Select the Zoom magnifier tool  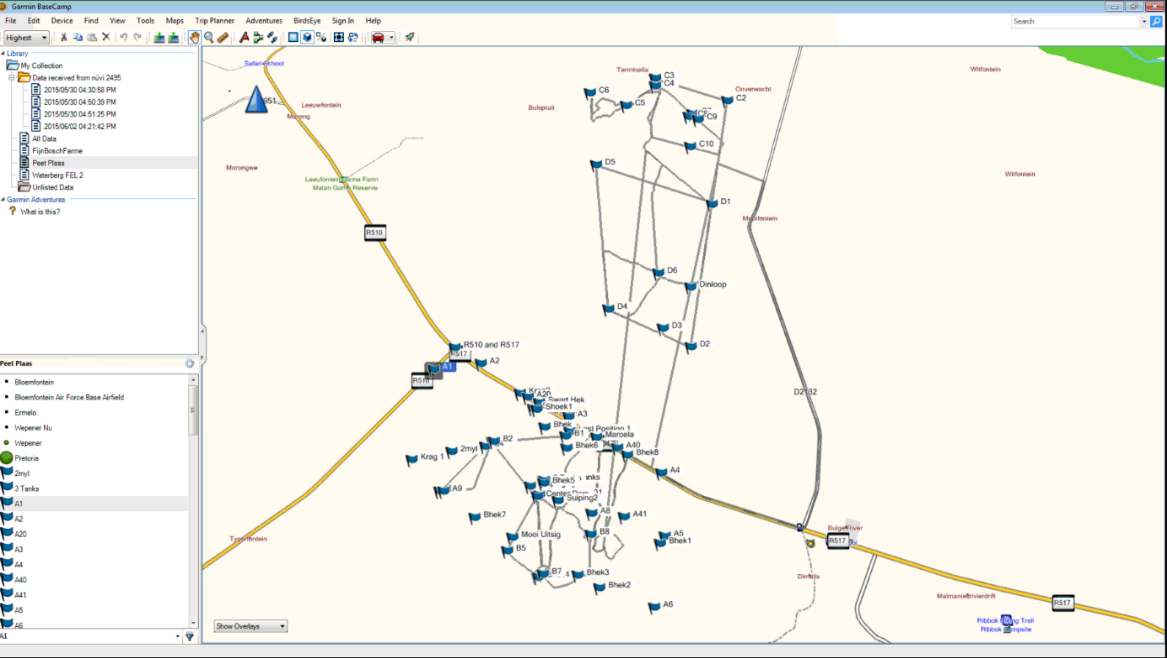(209, 37)
